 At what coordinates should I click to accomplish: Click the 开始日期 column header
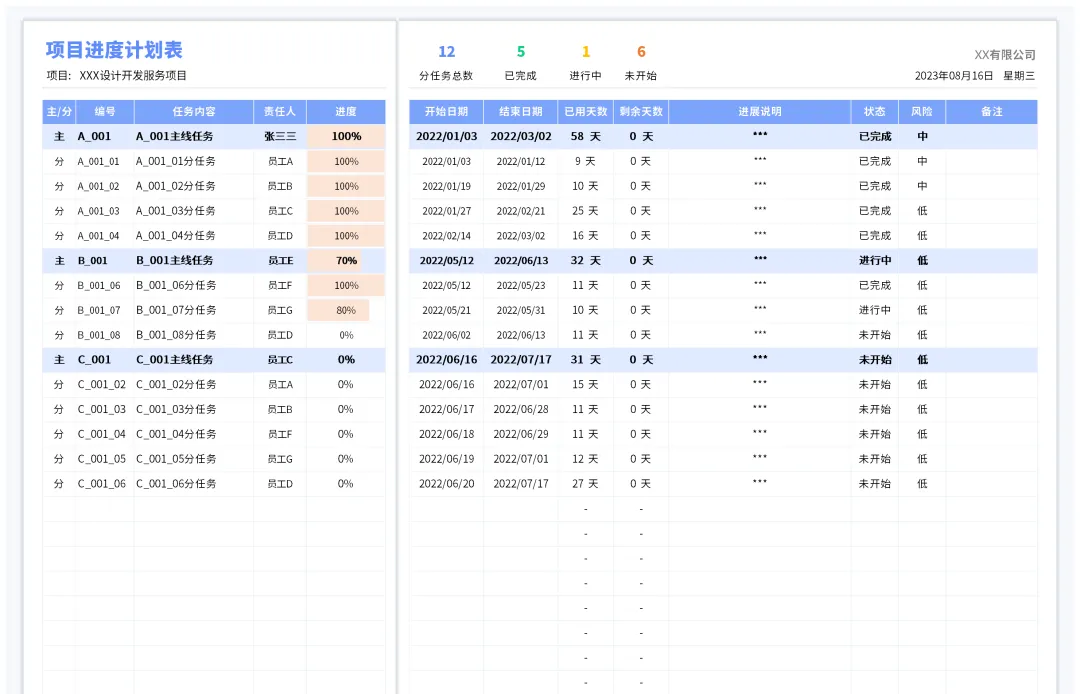[x=446, y=112]
